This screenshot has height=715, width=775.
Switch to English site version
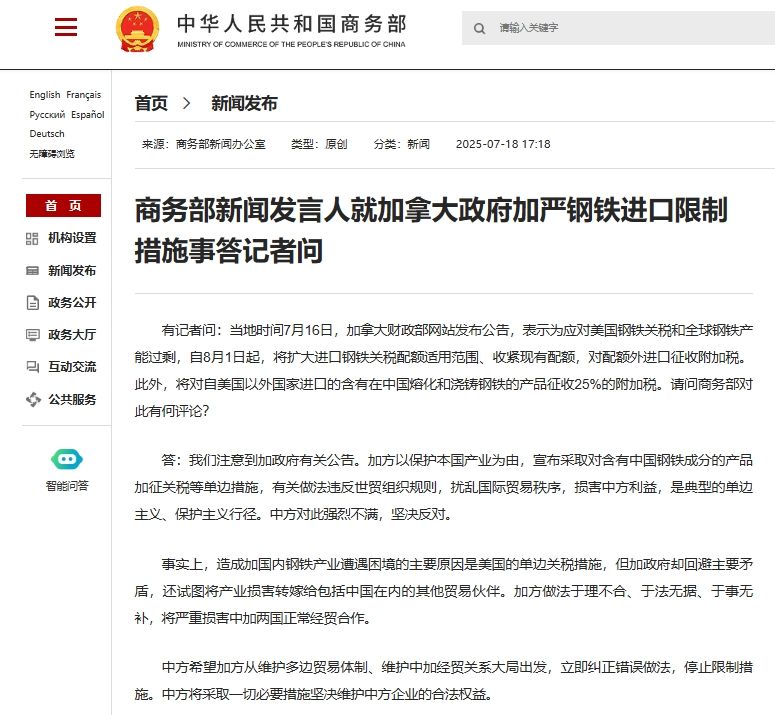(x=44, y=94)
